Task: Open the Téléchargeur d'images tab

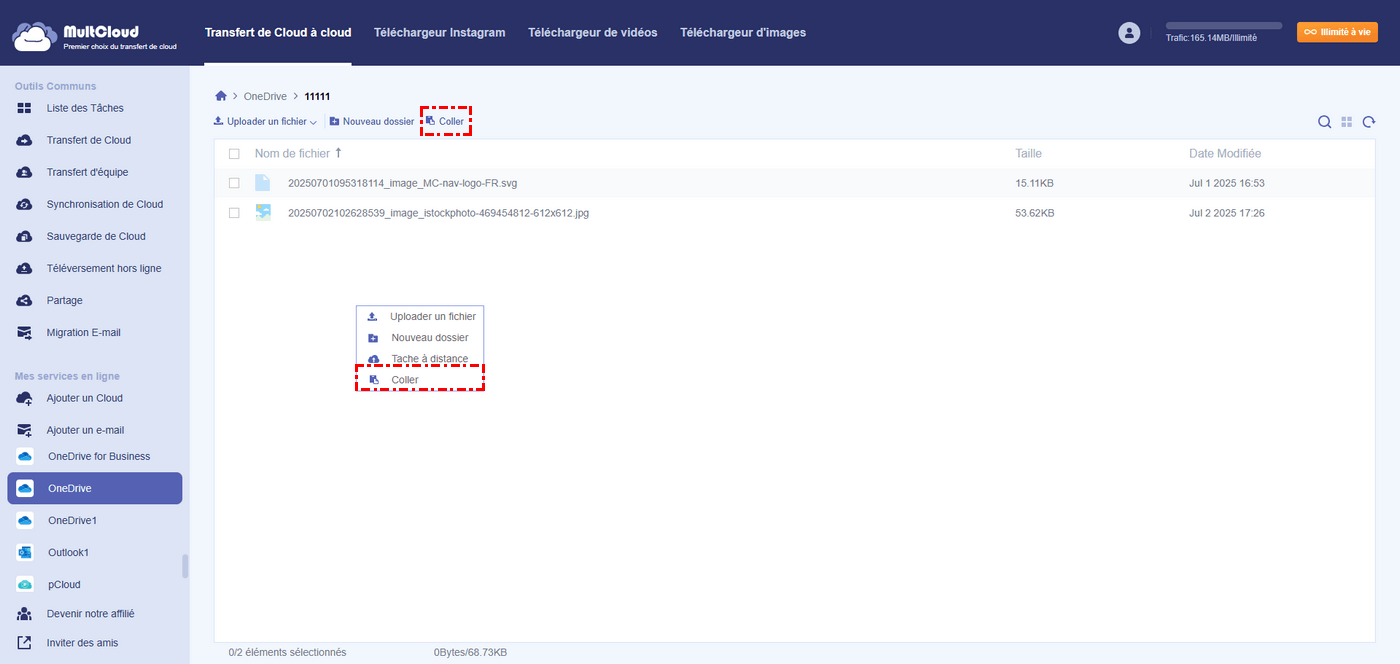Action: click(x=743, y=32)
